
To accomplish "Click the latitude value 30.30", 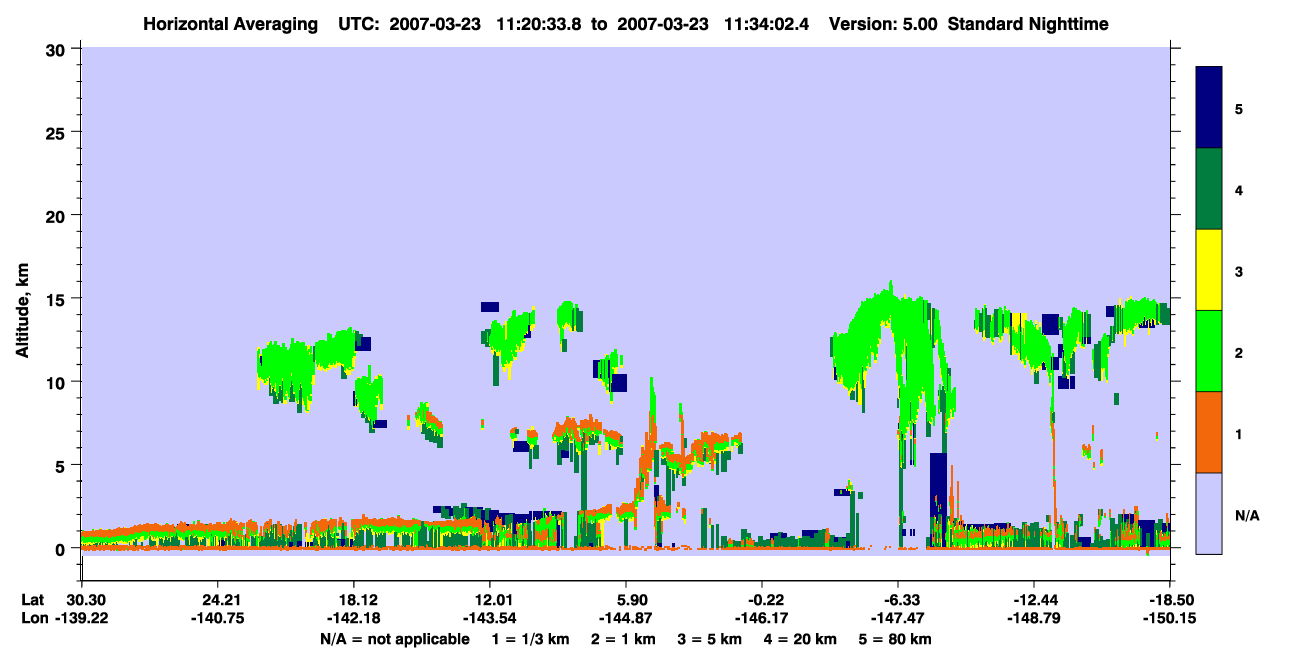I will [x=81, y=600].
